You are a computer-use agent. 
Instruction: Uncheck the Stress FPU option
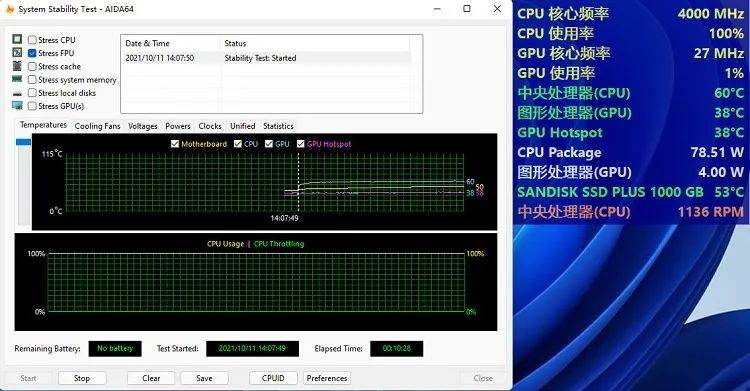tap(32, 53)
